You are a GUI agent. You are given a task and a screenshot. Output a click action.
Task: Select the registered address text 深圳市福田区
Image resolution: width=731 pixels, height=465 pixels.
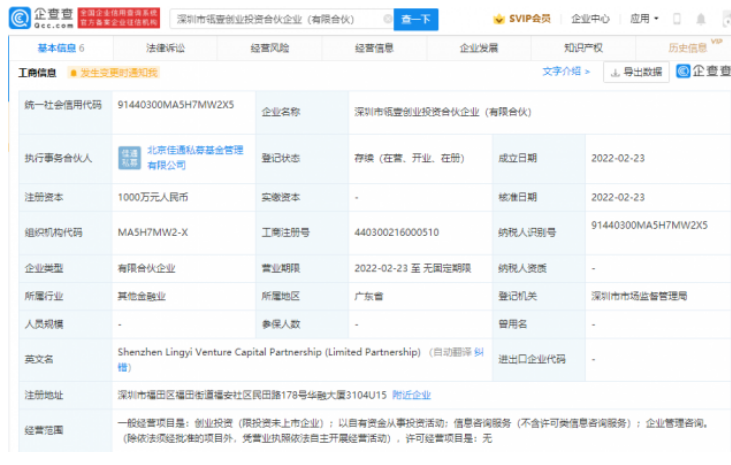coord(252,395)
